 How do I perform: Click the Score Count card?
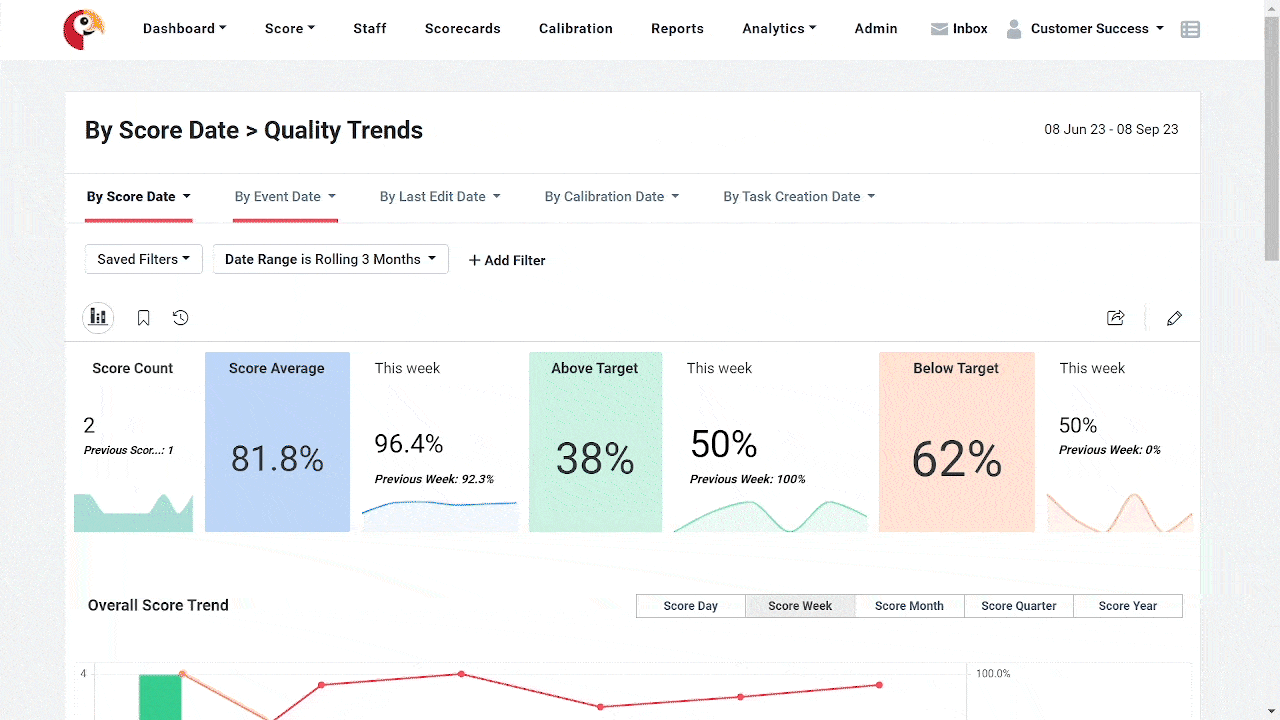[133, 442]
